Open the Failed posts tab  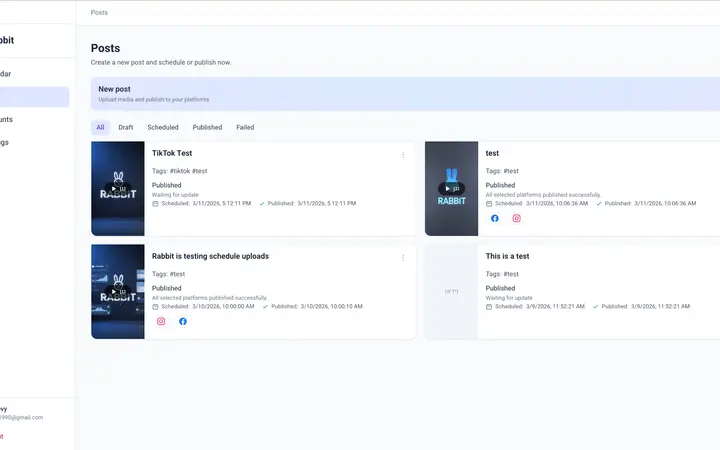pyautogui.click(x=245, y=128)
